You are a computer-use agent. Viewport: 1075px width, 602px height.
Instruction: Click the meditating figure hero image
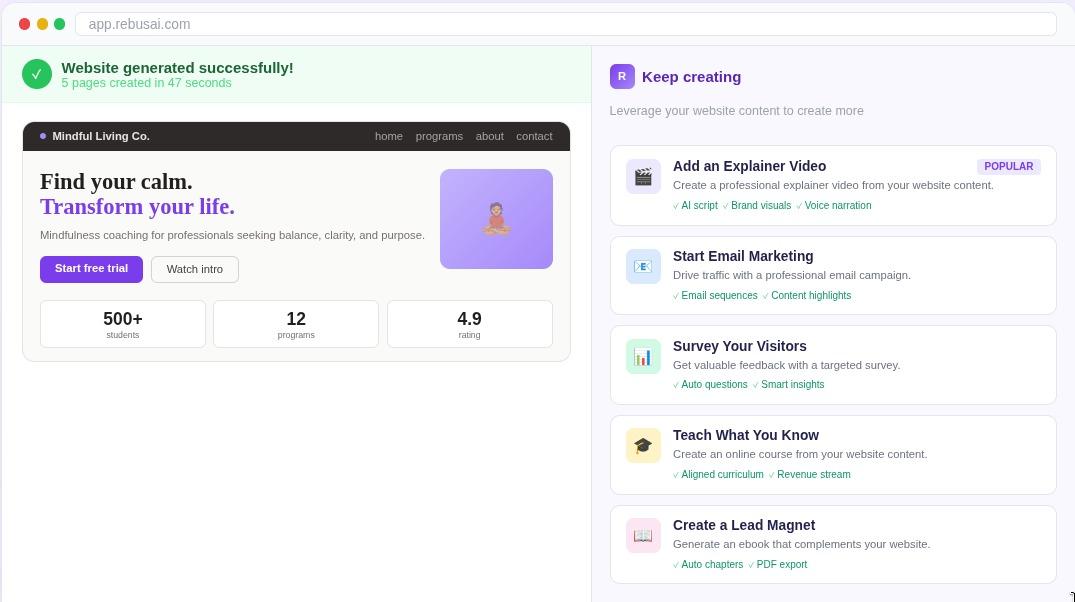[496, 218]
